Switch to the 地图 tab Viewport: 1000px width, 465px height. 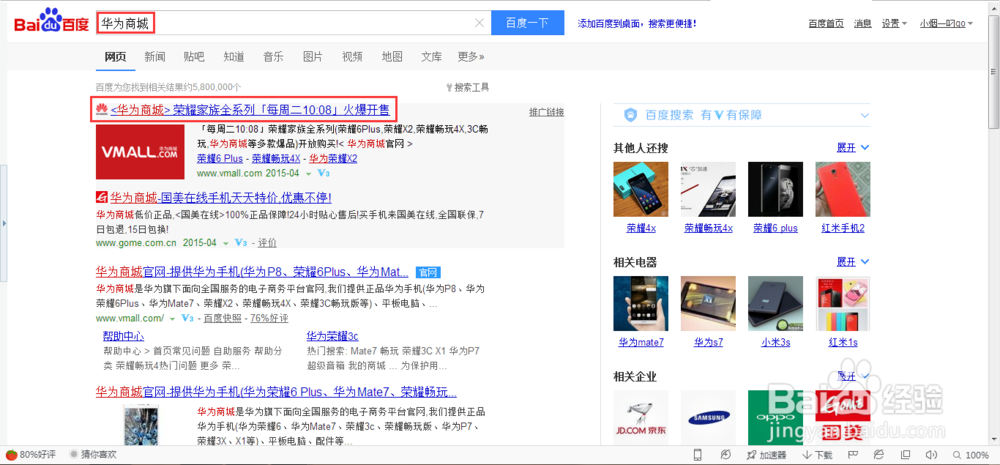pyautogui.click(x=392, y=57)
